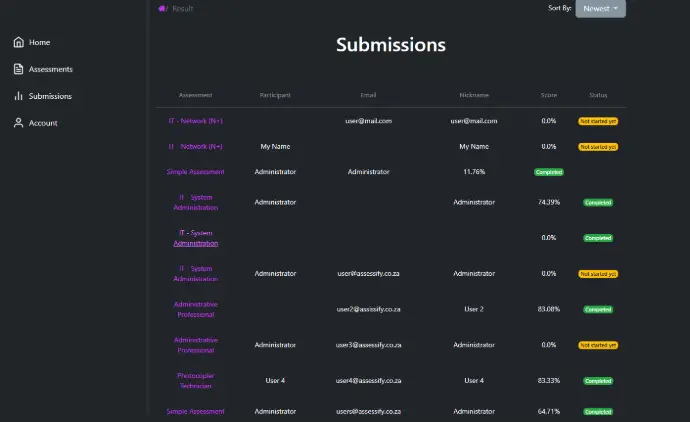This screenshot has height=422, width=690.
Task: Click the Home icon in the sidebar
Action: (18, 42)
